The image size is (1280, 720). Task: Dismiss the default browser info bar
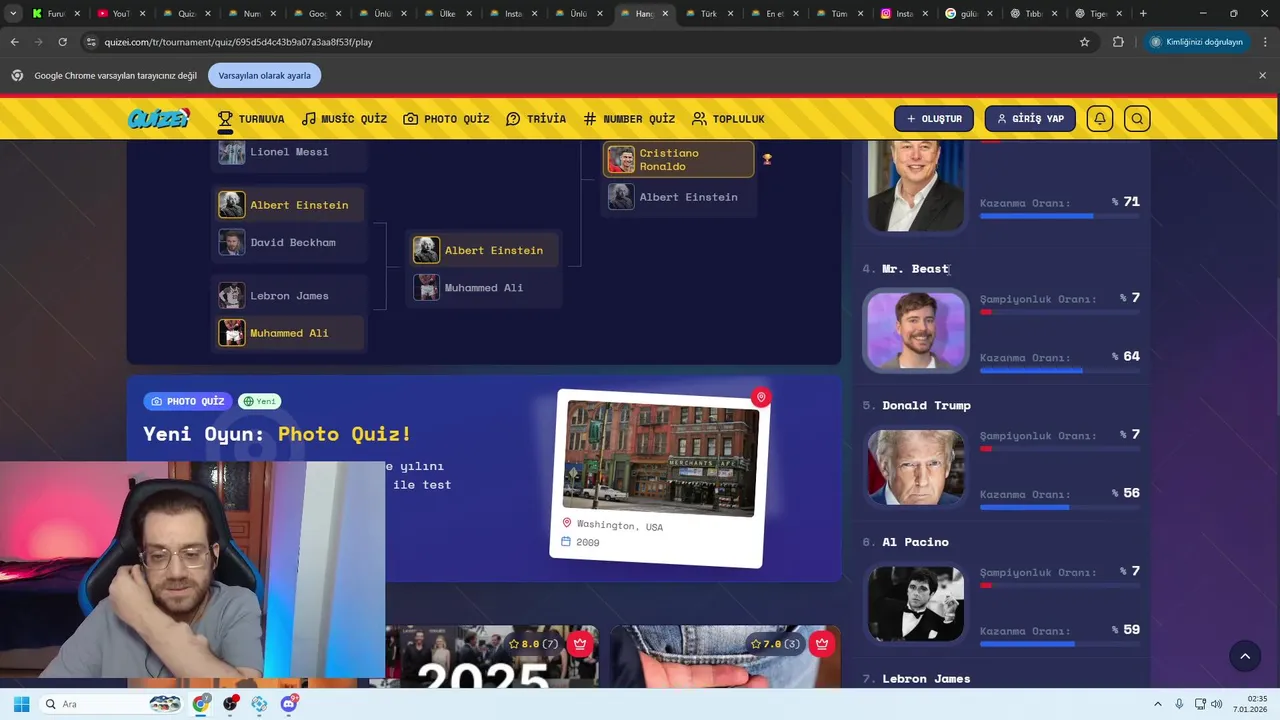point(1262,75)
